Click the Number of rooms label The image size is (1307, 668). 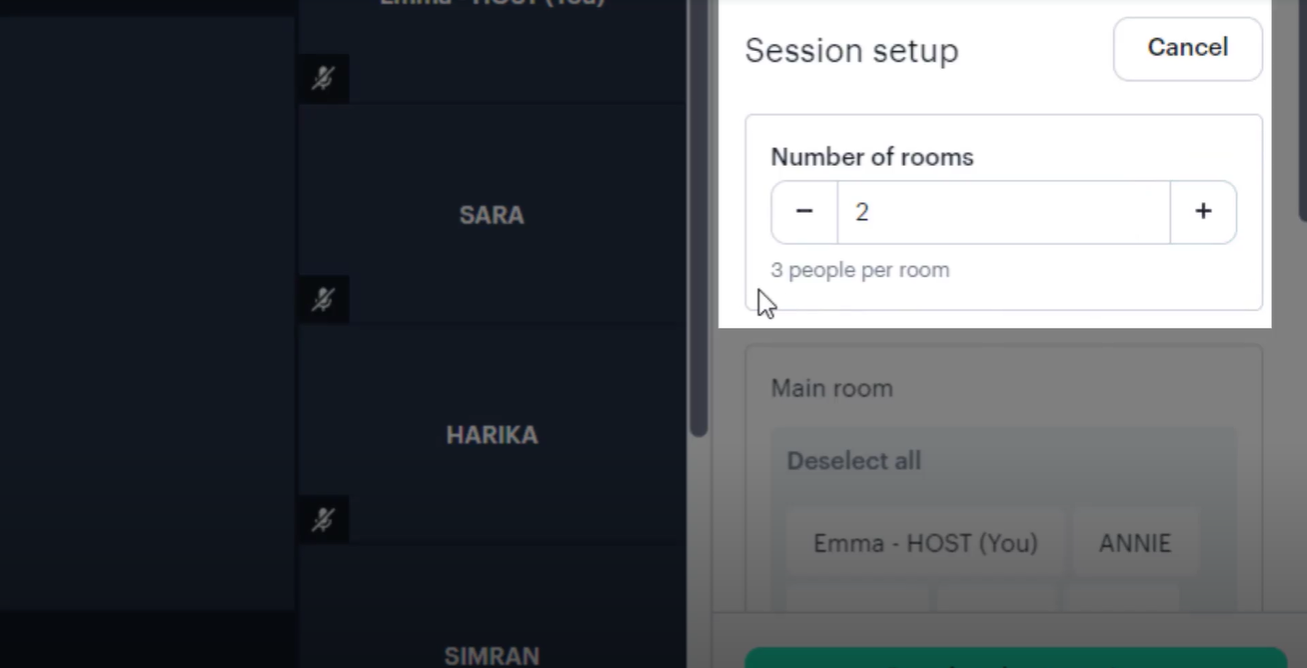click(x=872, y=157)
